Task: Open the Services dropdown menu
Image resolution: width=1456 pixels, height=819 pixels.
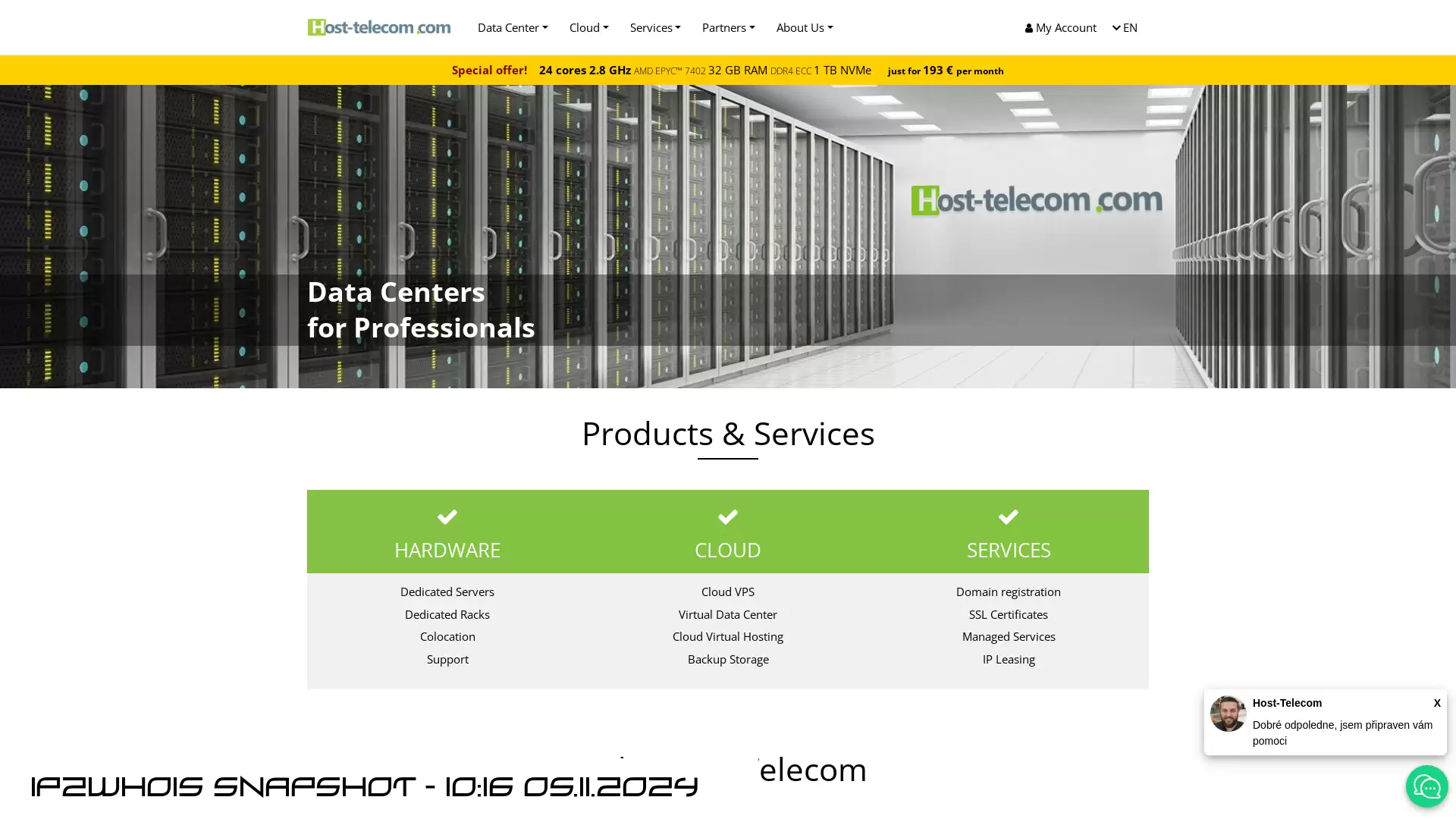Action: (655, 27)
